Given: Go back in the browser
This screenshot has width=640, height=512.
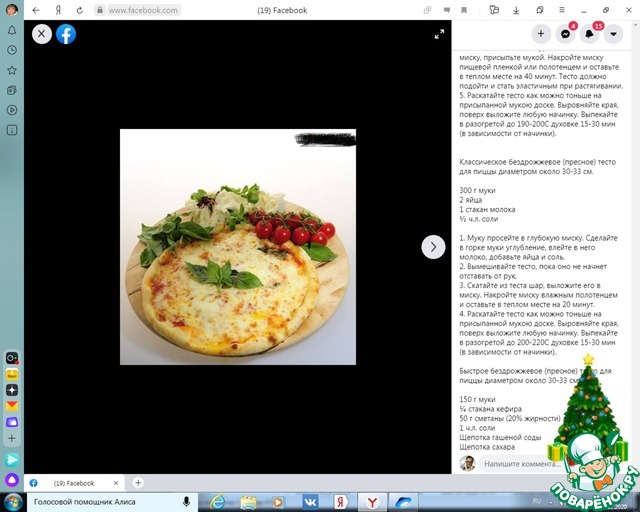Looking at the screenshot, I should click(37, 10).
